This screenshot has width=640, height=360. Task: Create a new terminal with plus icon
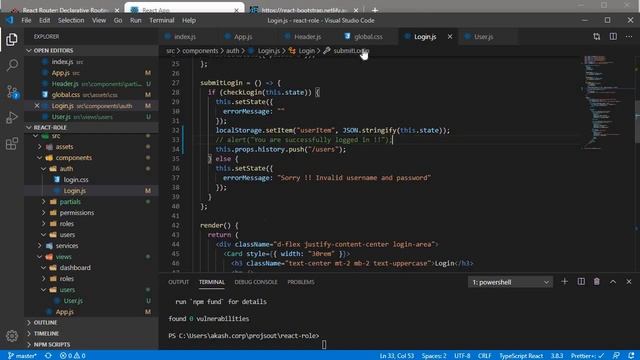pyautogui.click(x=564, y=282)
